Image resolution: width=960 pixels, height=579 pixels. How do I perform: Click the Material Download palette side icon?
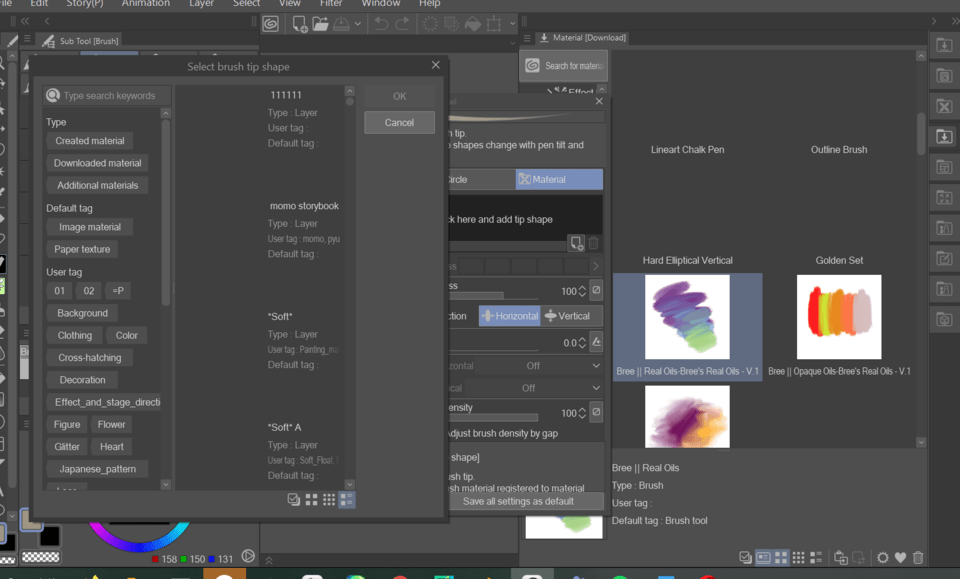pyautogui.click(x=944, y=136)
